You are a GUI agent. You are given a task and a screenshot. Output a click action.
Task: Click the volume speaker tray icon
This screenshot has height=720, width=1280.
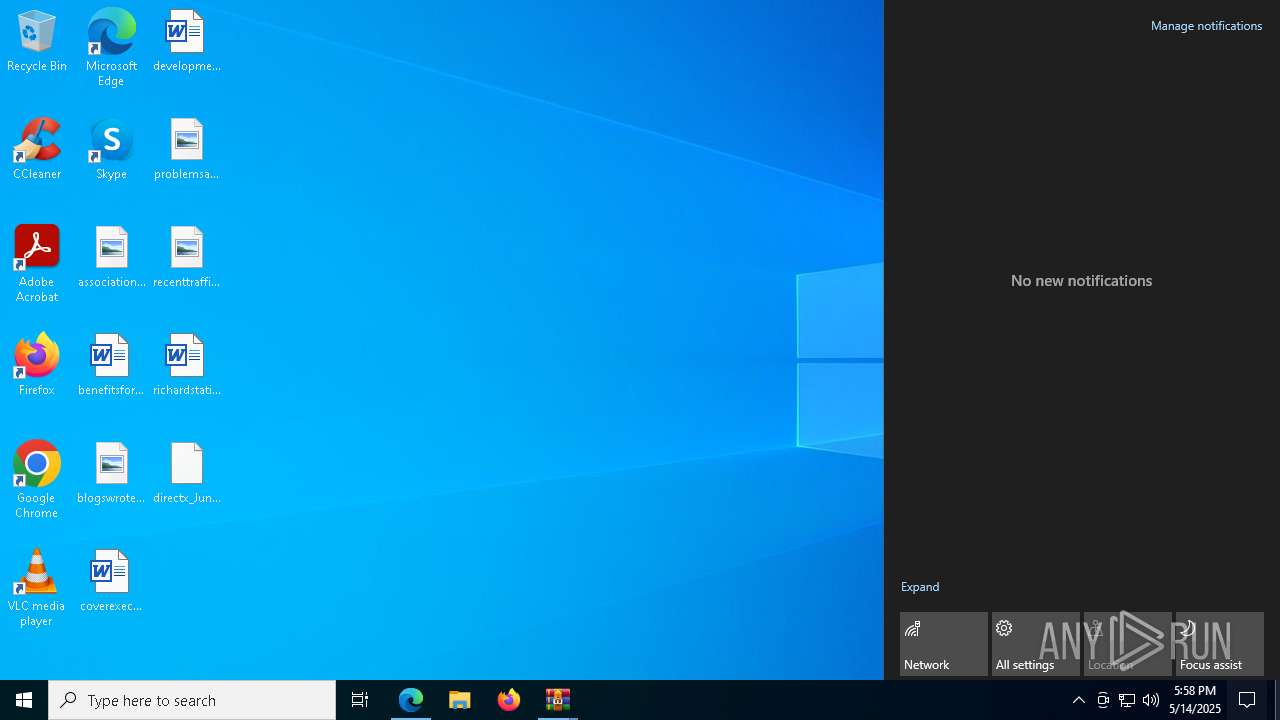[x=1151, y=700]
